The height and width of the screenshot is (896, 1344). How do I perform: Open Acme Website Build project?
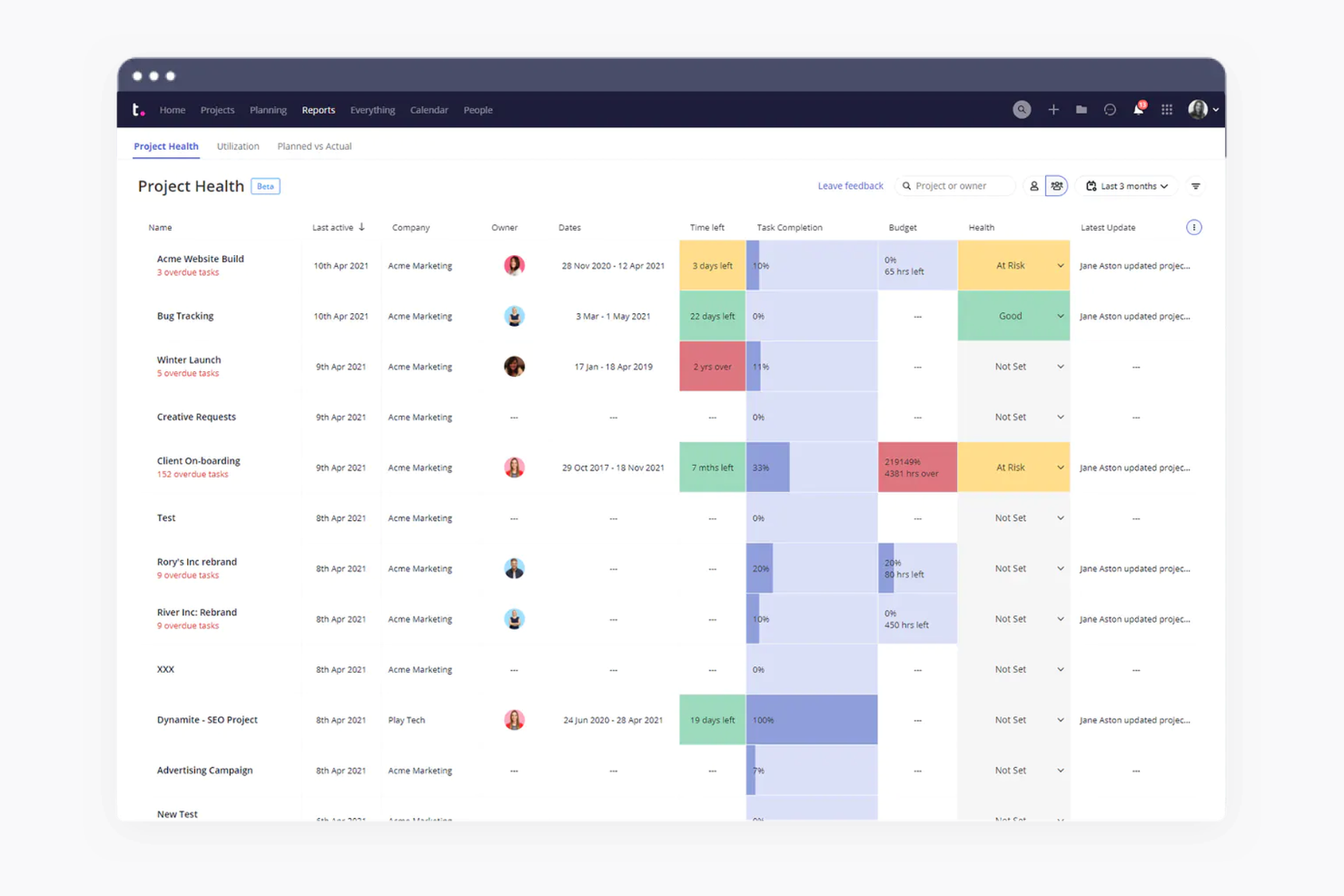200,259
